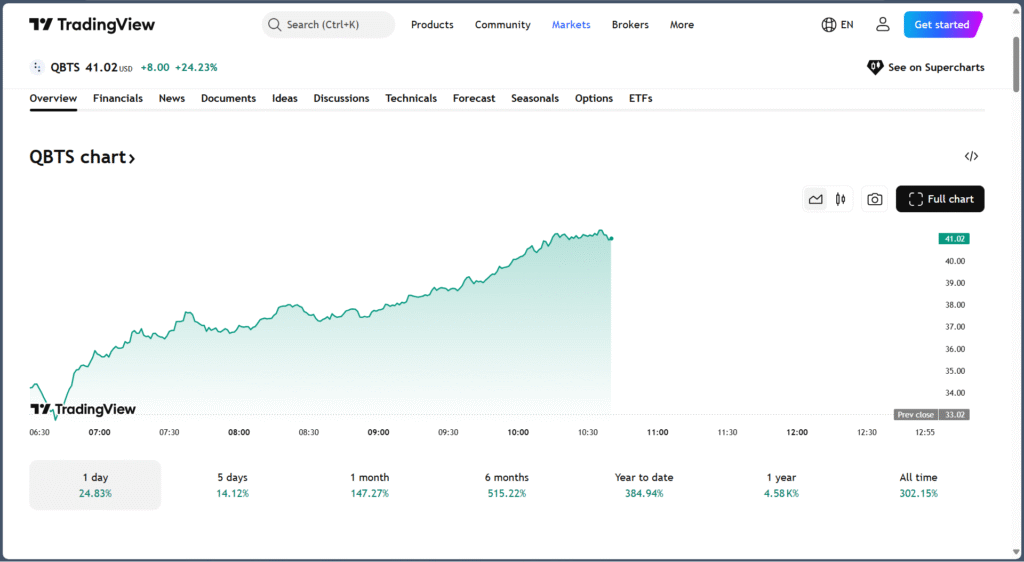Take chart snapshot with camera icon
The image size is (1024, 562).
click(x=874, y=199)
